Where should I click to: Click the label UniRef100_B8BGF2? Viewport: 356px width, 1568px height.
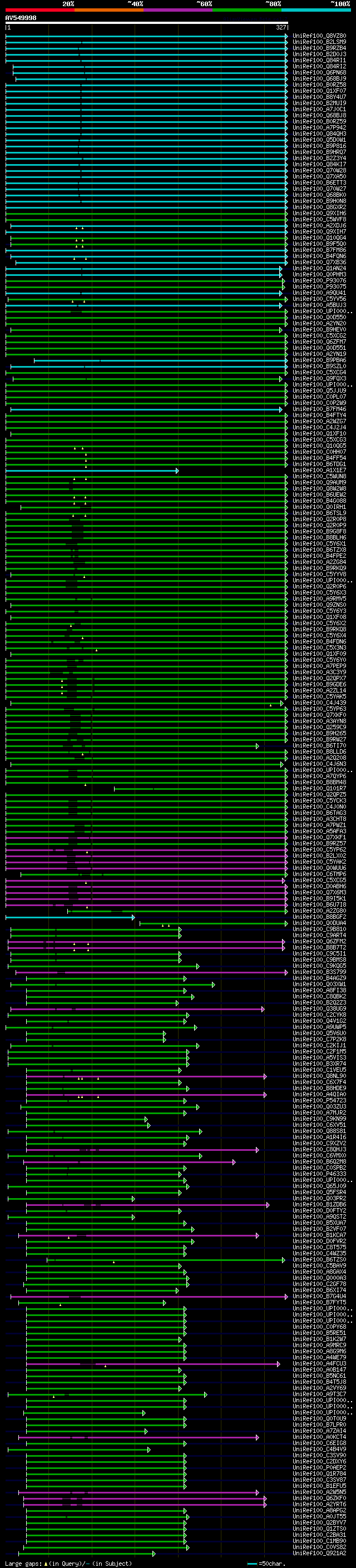[x=319, y=917]
